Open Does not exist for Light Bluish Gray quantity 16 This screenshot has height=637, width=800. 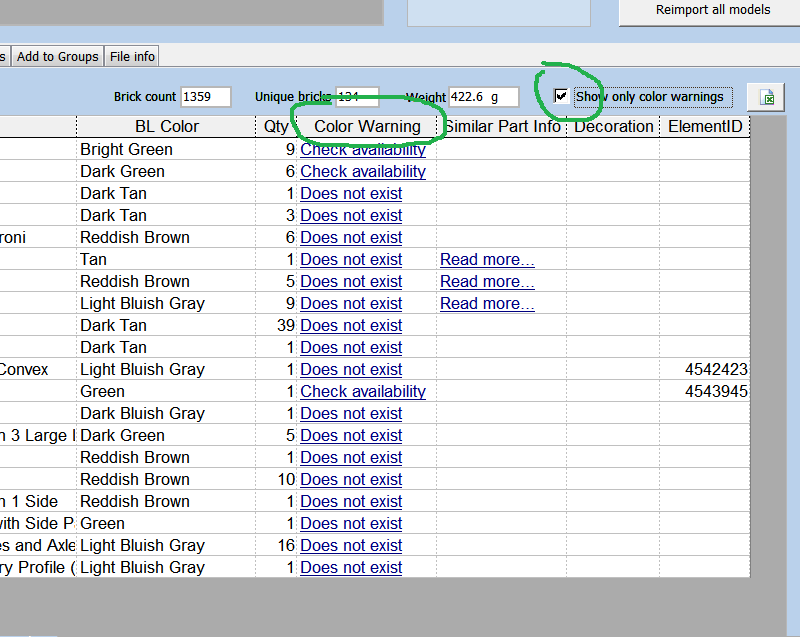click(x=351, y=545)
